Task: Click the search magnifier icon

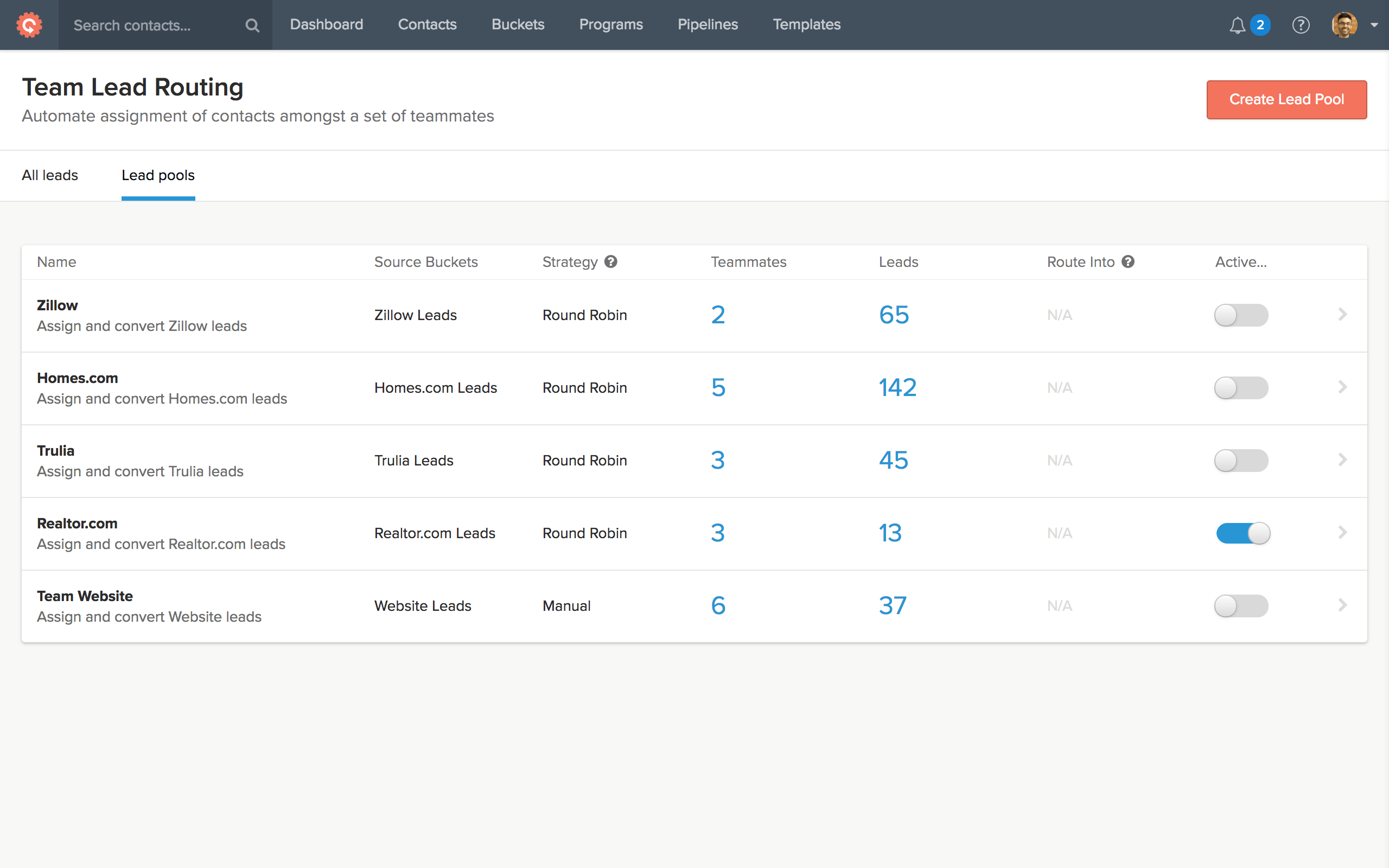Action: tap(252, 25)
